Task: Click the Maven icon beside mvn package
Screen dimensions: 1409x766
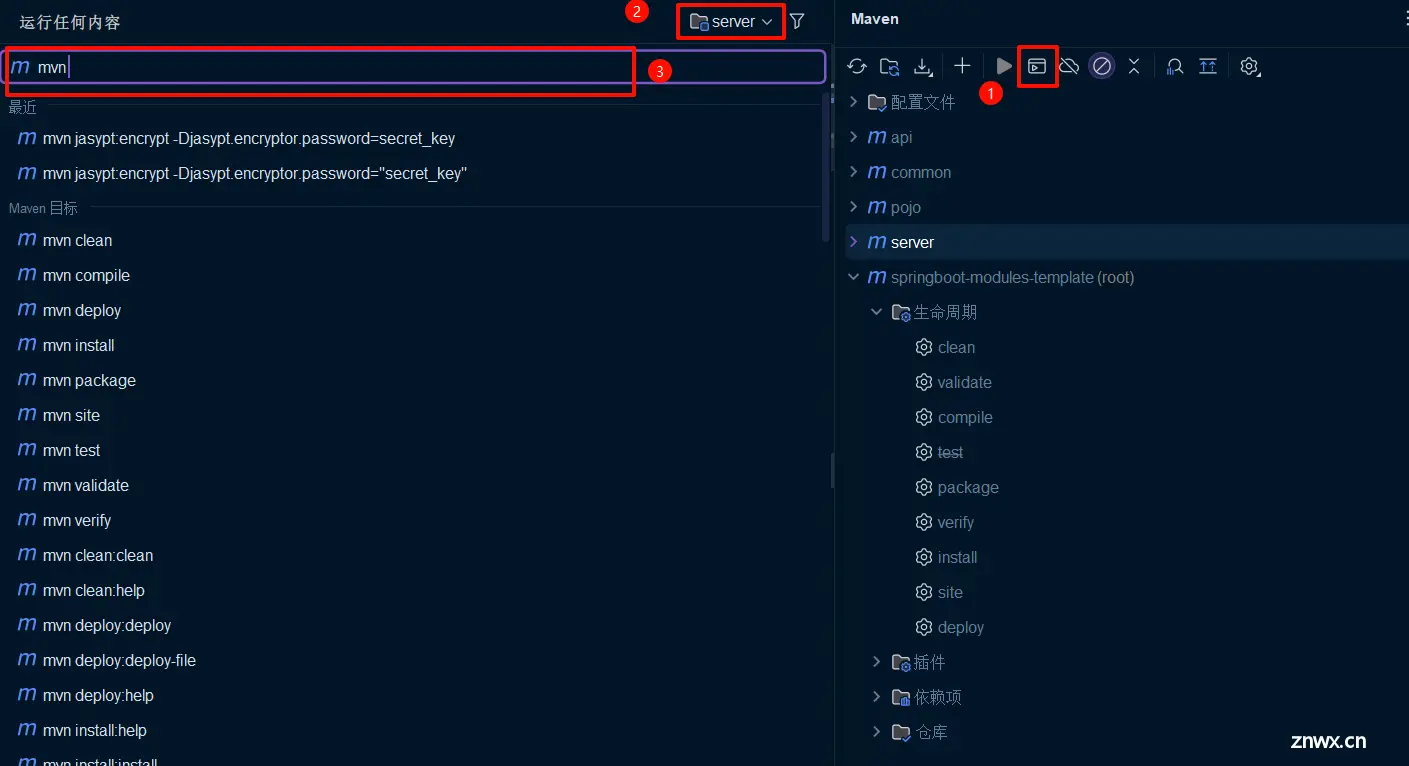Action: [27, 380]
